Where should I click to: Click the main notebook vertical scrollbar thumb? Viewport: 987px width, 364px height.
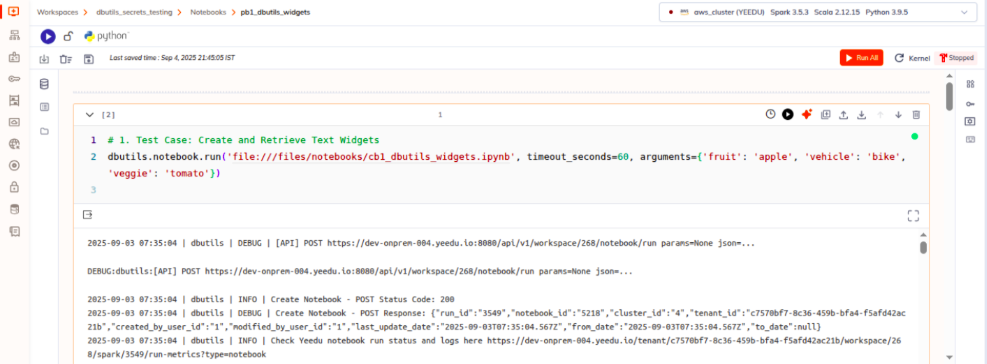(949, 96)
